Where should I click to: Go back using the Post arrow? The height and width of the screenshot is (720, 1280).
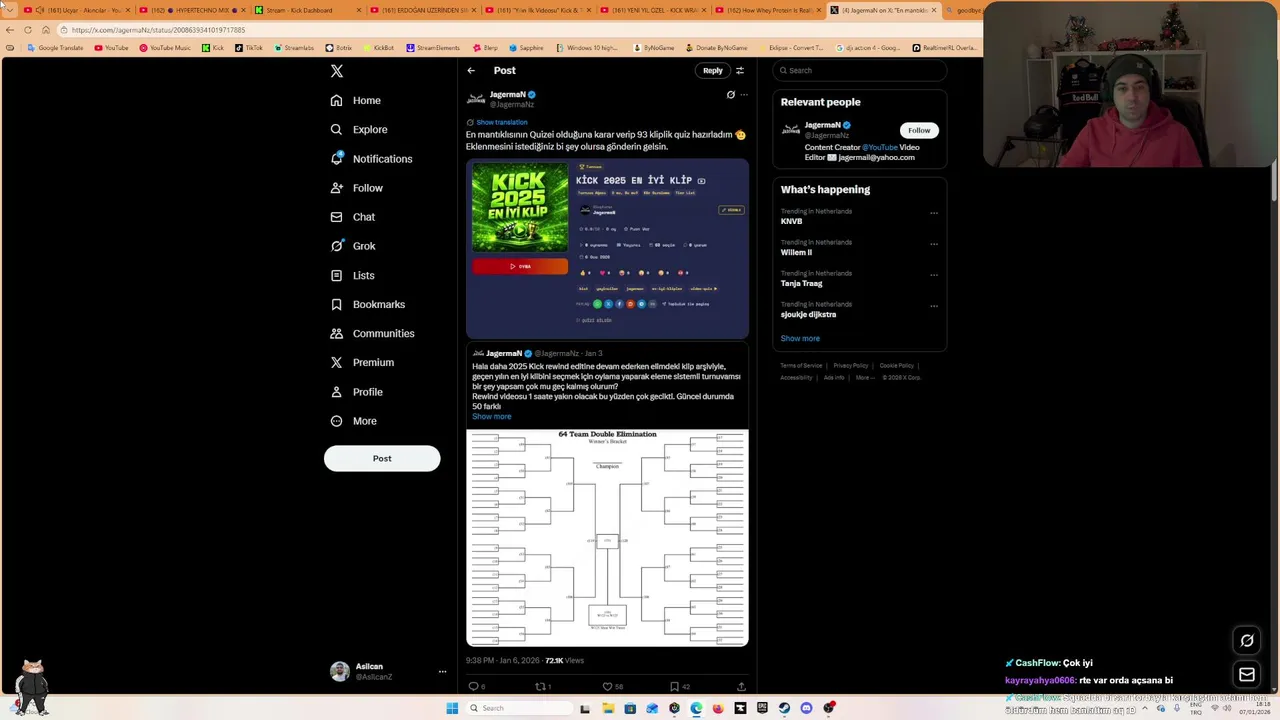click(x=471, y=71)
